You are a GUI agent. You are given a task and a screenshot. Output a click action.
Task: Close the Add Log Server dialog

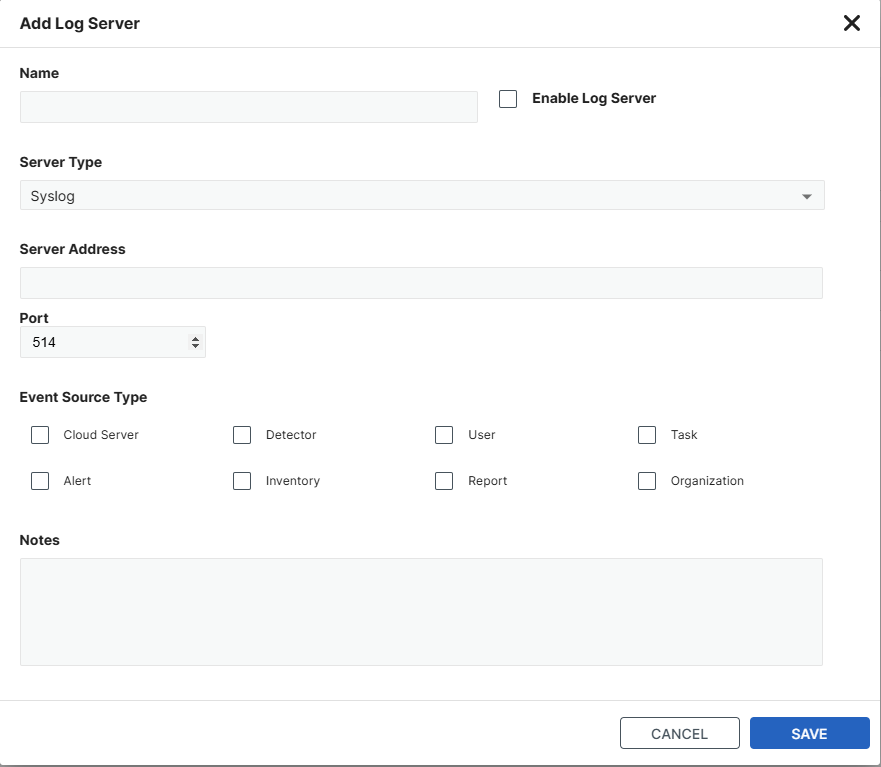point(851,23)
